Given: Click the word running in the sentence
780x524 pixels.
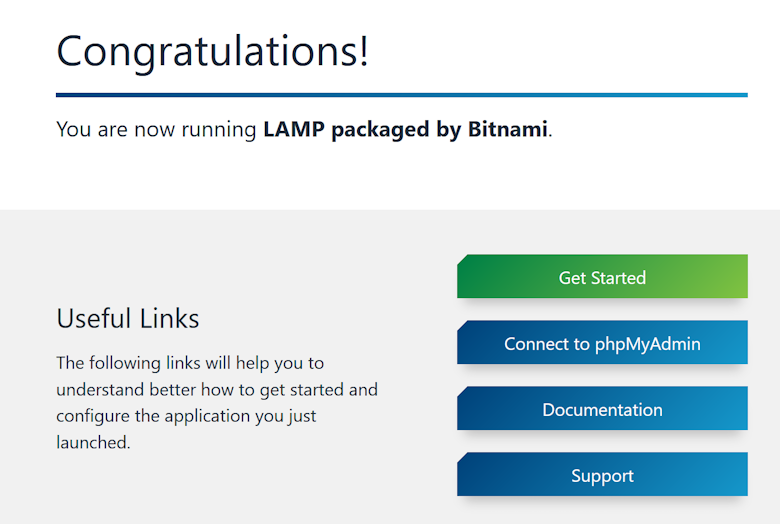Looking at the screenshot, I should pyautogui.click(x=219, y=130).
